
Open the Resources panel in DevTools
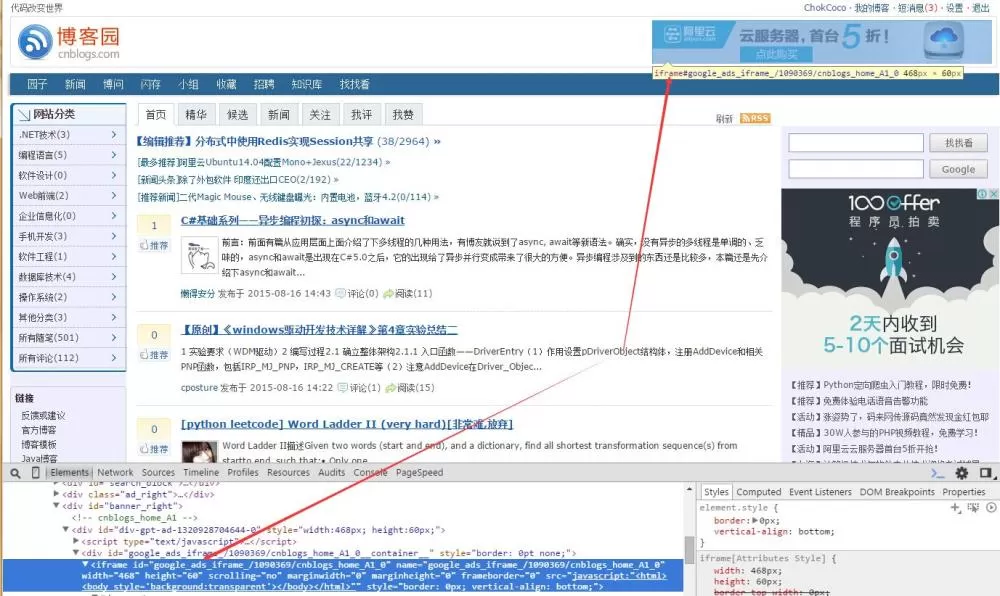(288, 472)
